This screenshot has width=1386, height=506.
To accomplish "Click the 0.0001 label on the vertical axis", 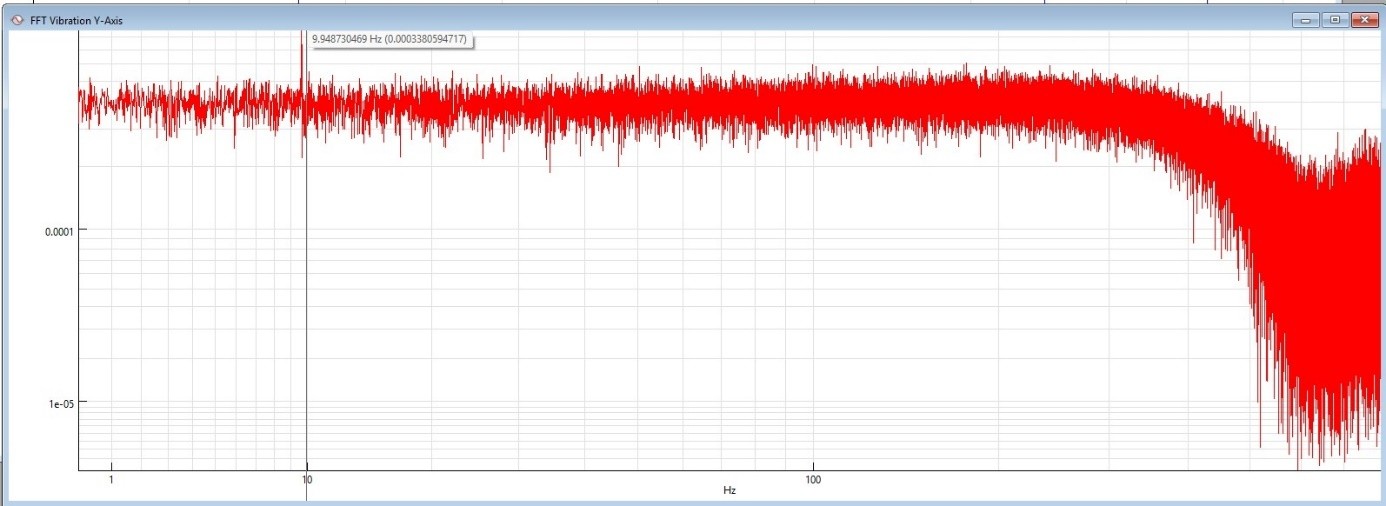I will (60, 230).
